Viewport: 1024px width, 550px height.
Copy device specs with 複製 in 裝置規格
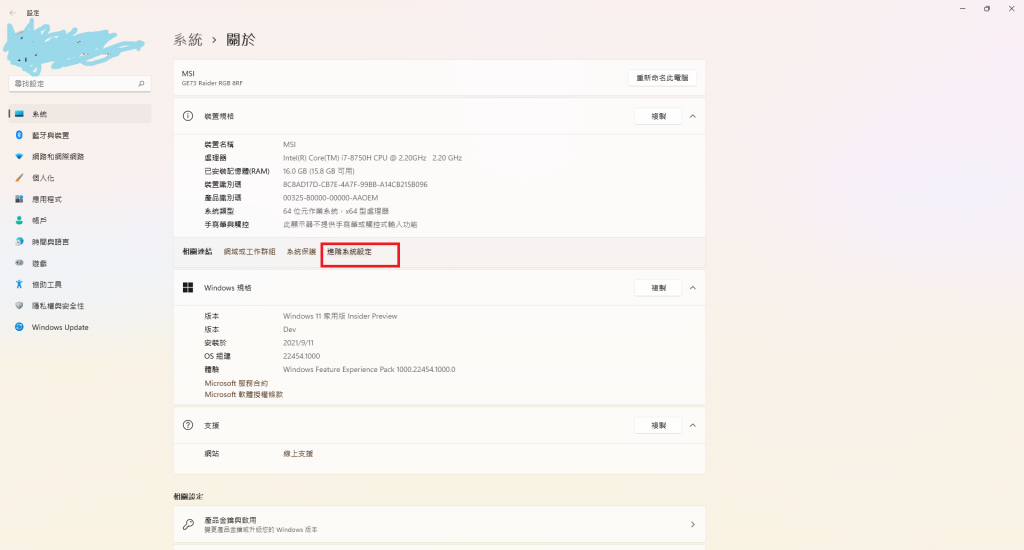pos(658,116)
